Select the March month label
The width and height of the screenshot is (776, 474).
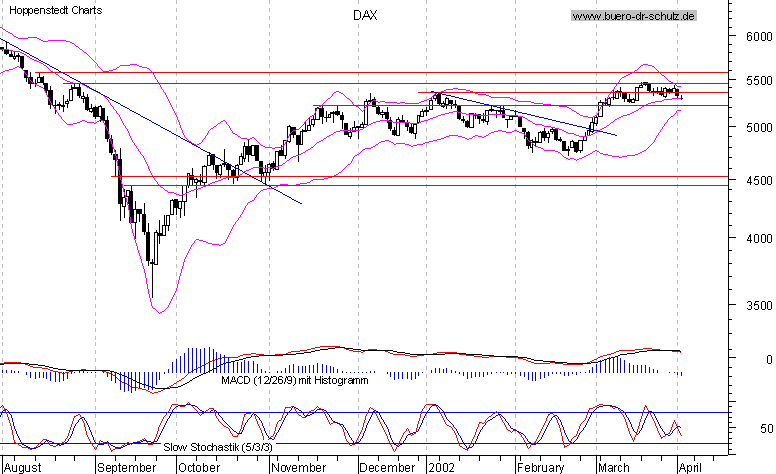pyautogui.click(x=614, y=468)
